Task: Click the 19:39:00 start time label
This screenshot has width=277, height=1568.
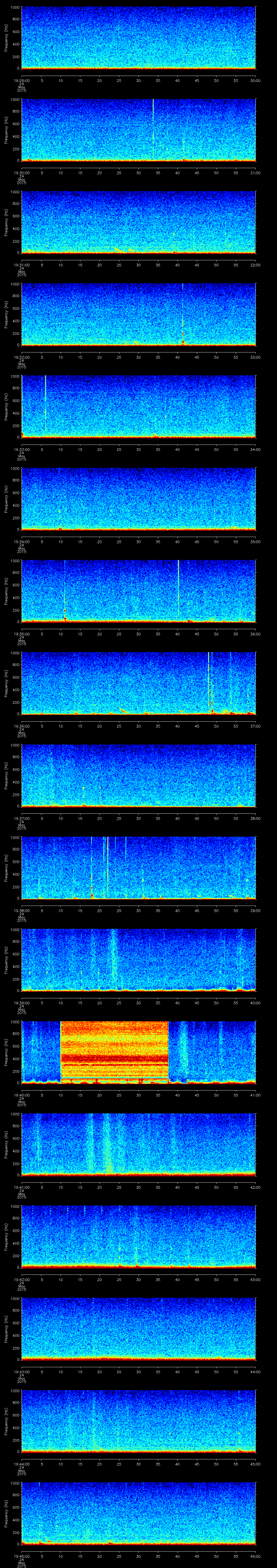Action: [21, 1003]
